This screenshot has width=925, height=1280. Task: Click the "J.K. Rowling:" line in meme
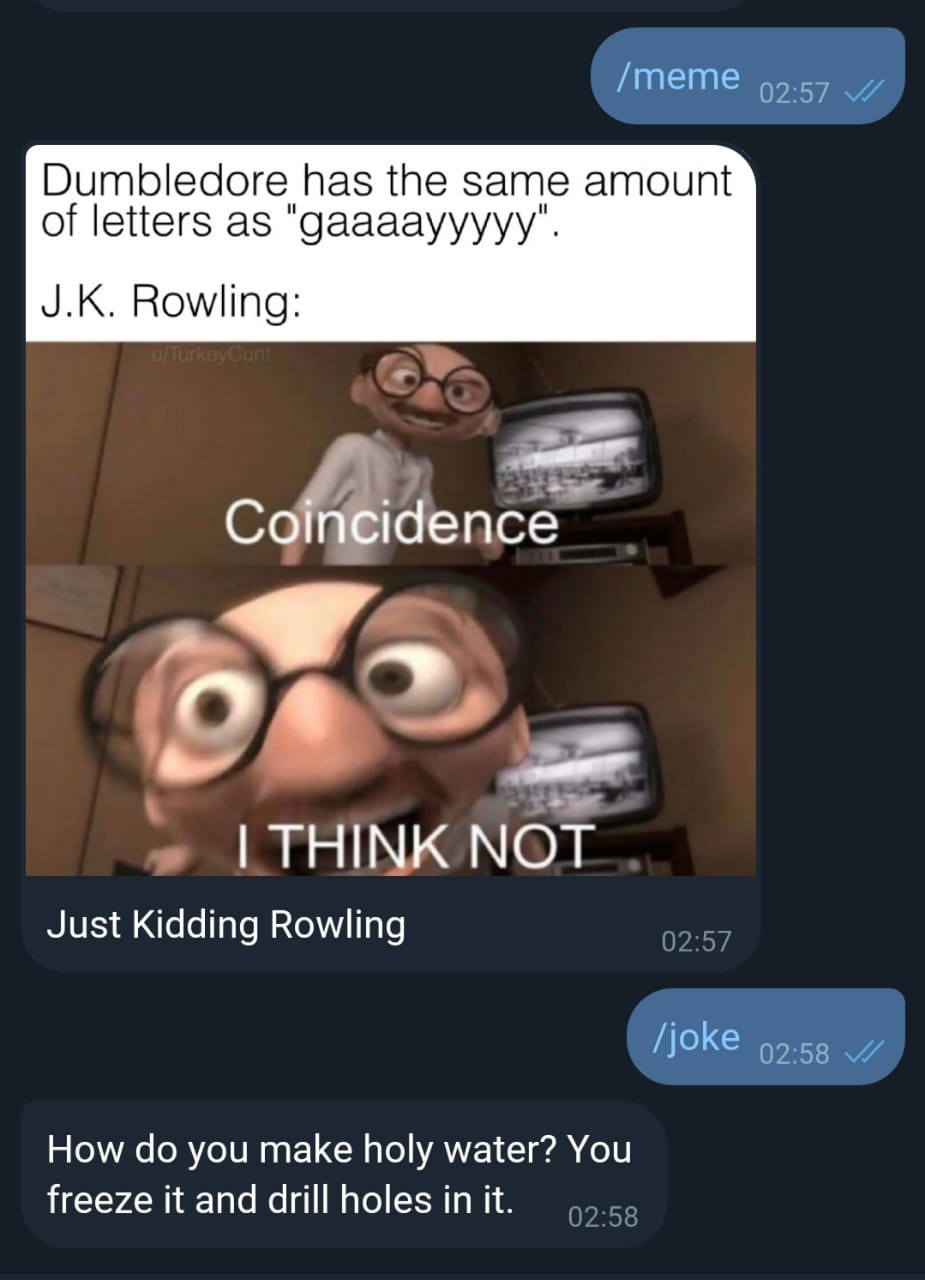pyautogui.click(x=169, y=300)
